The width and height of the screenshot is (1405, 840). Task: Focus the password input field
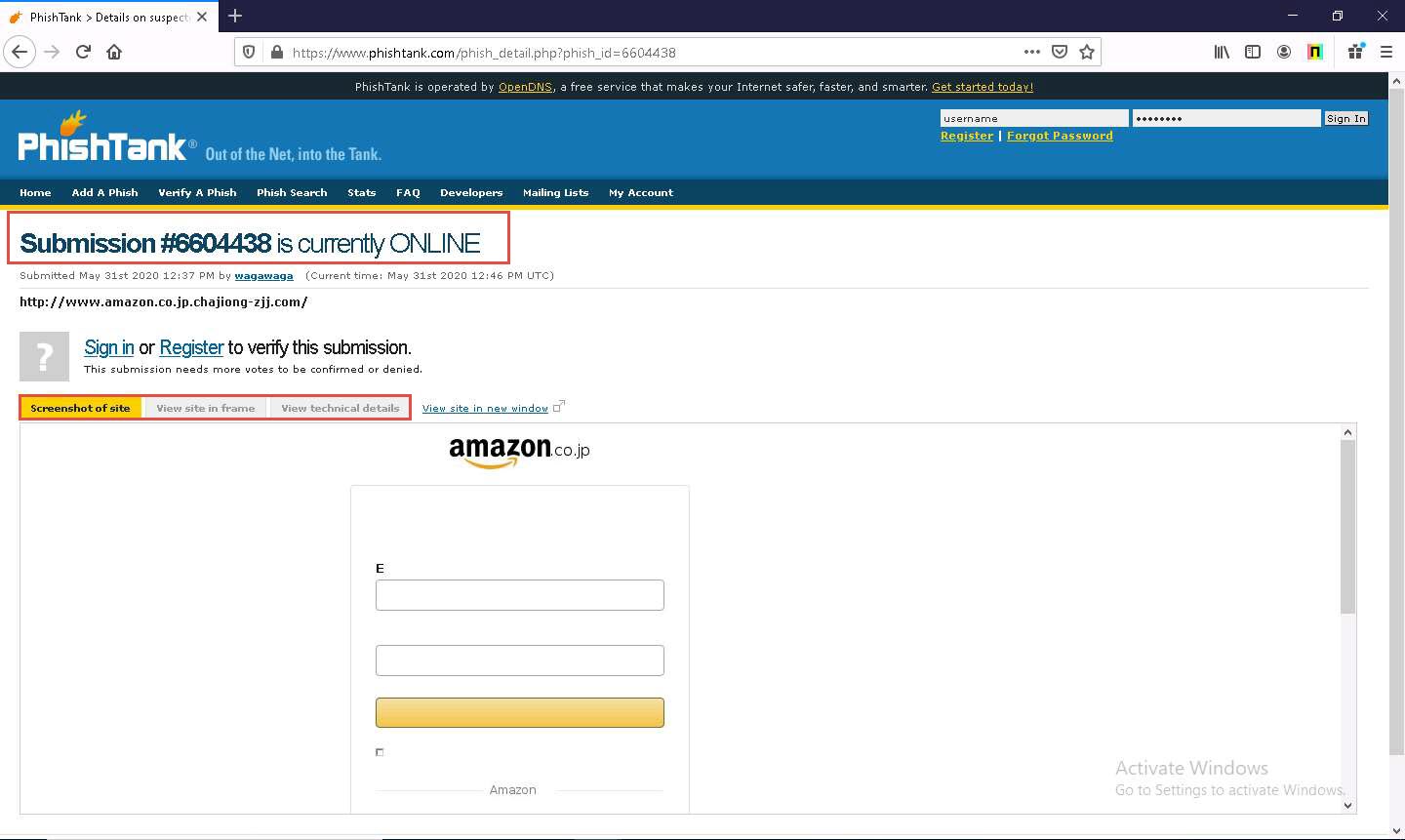coord(1226,118)
